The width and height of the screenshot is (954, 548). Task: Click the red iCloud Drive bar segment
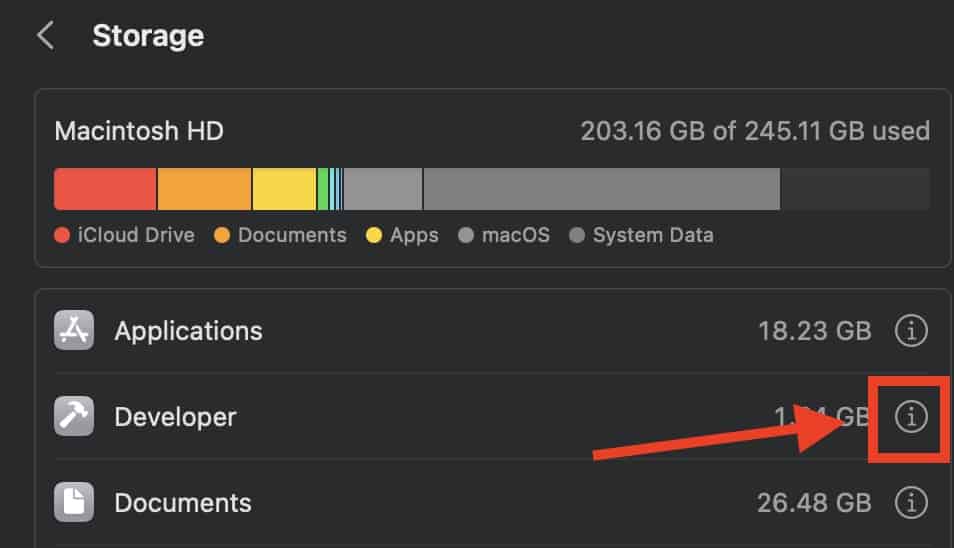point(105,189)
